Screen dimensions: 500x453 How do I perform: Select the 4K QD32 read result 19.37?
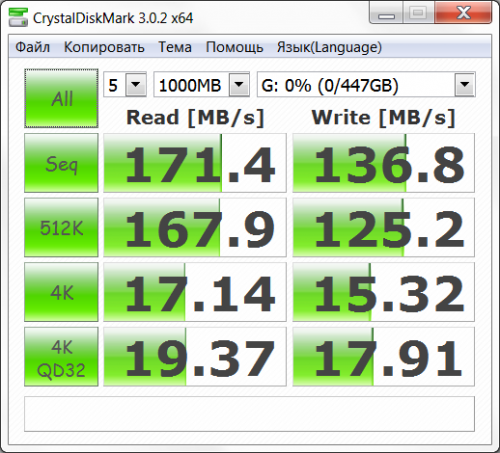coord(195,357)
